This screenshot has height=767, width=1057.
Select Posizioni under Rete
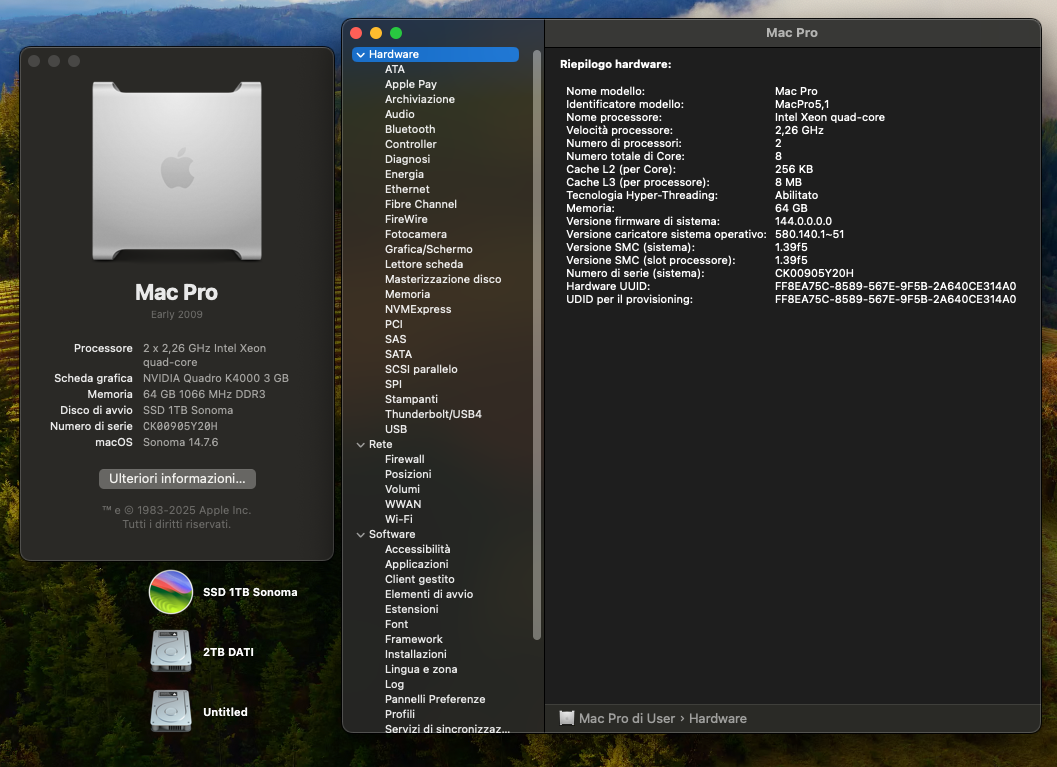click(408, 474)
